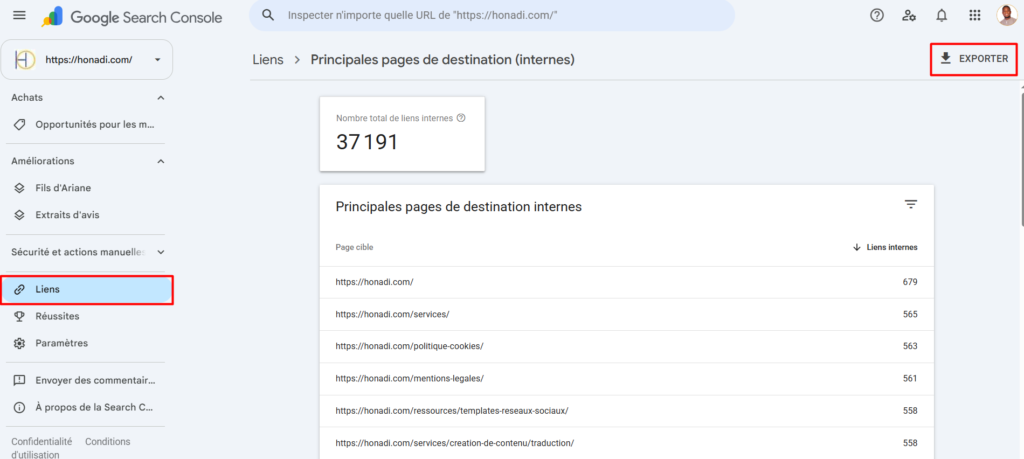The width and height of the screenshot is (1024, 459).
Task: Open Réussites page
Action: 86,316
